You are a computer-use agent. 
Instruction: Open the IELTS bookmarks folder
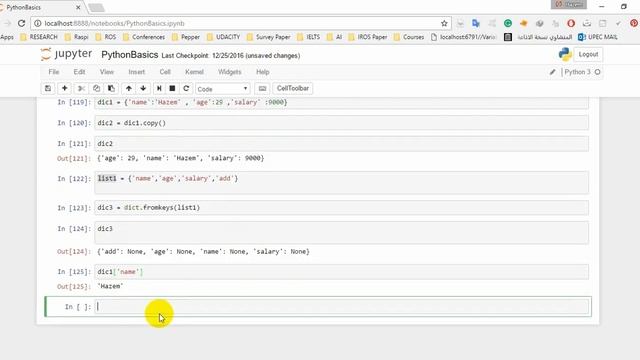tap(309, 37)
